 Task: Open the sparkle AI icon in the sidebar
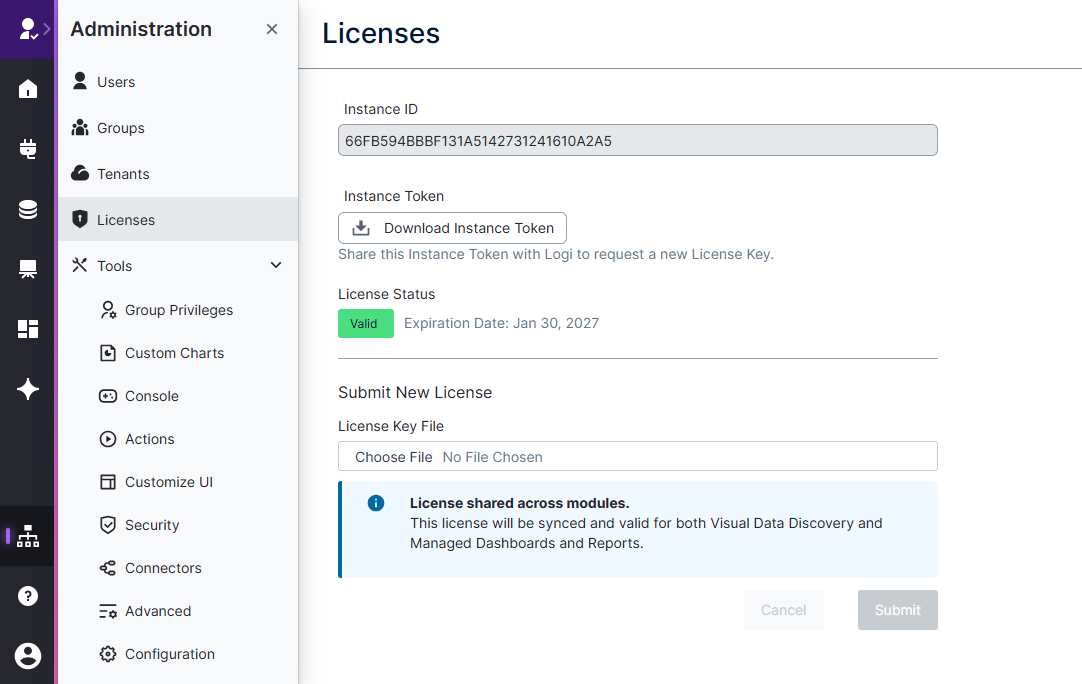pyautogui.click(x=27, y=389)
